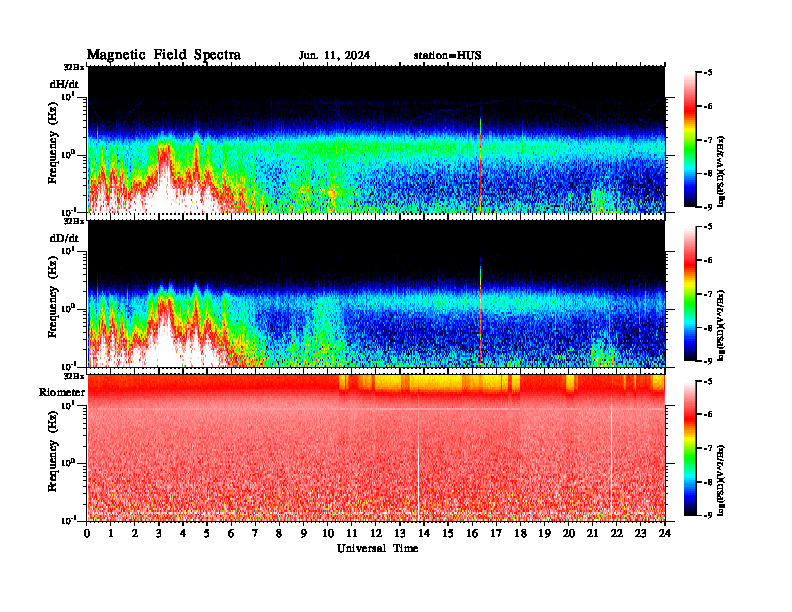The width and height of the screenshot is (792, 612).
Task: Click the Riometer spectrogram color bar
Action: 690,448
